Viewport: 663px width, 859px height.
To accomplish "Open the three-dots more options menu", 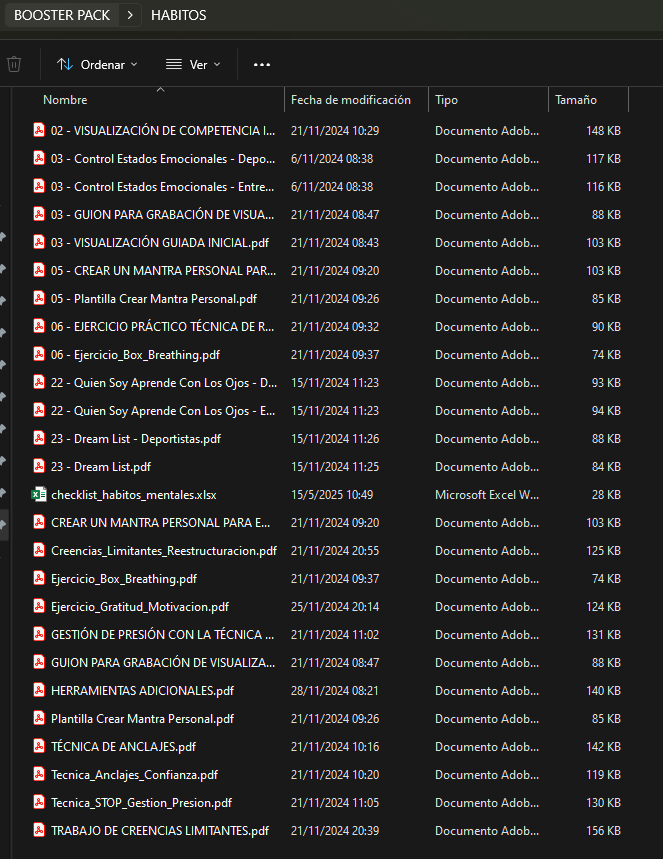I will 262,65.
